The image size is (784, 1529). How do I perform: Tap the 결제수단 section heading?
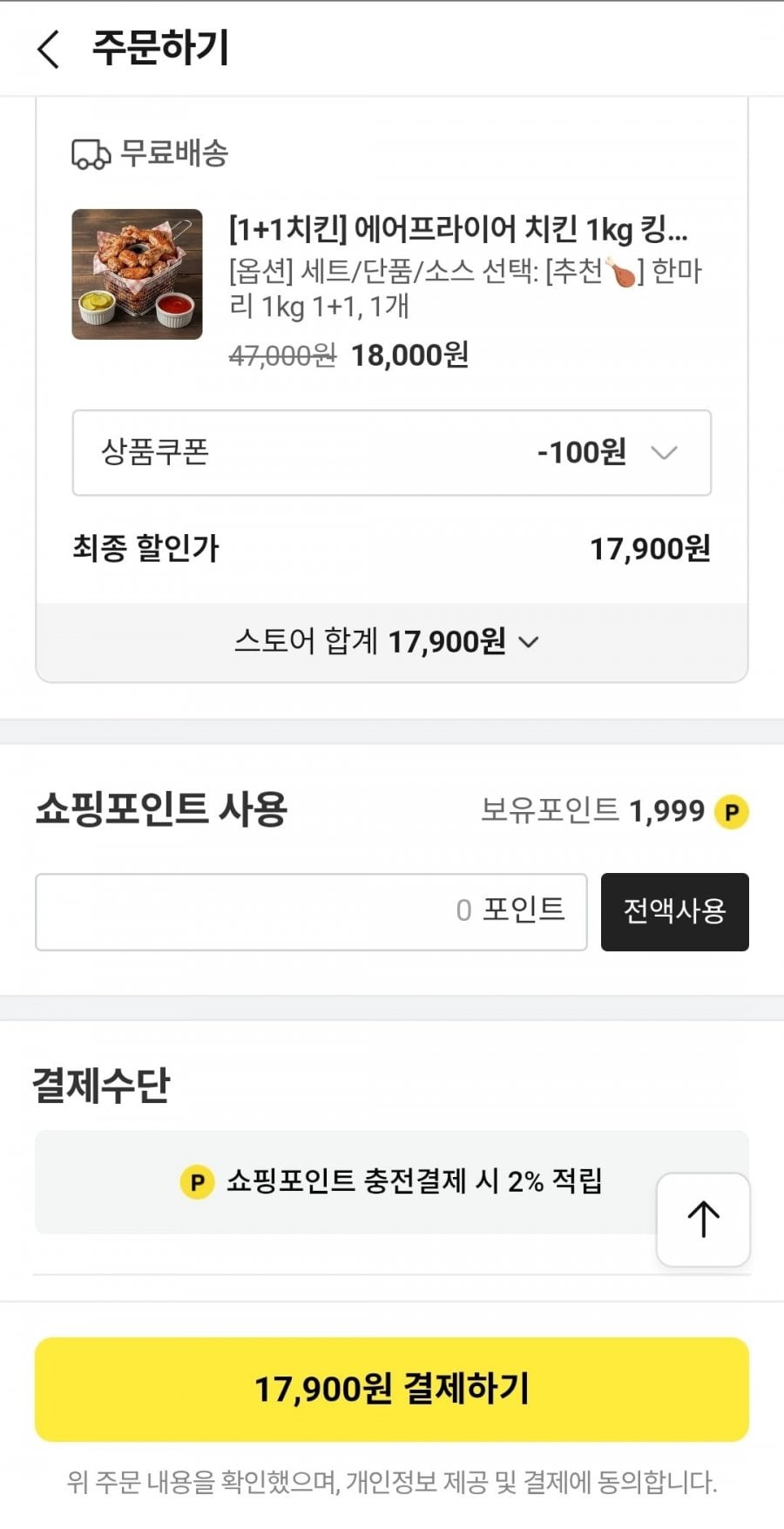point(101,1086)
